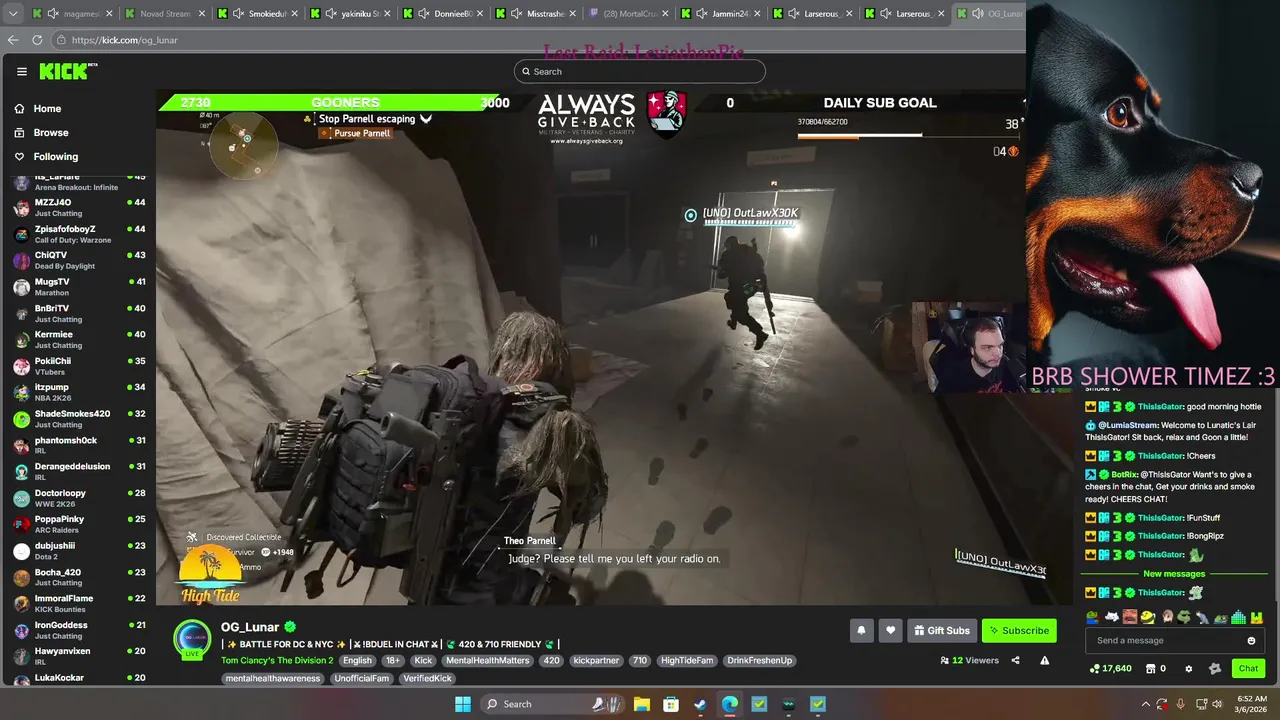Open the chat shop icon
The image size is (1280, 720).
pos(1151,668)
